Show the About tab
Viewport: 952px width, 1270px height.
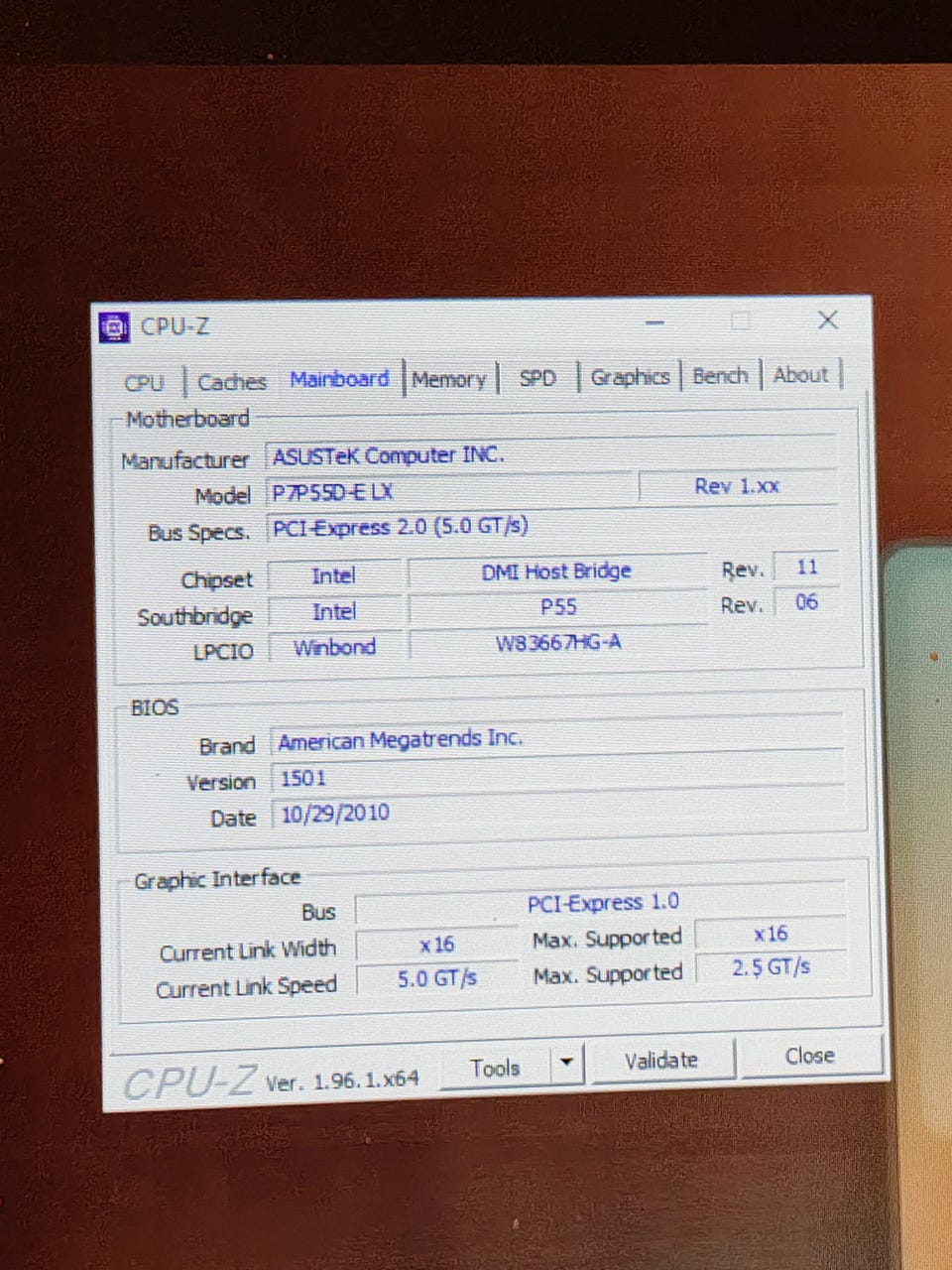tap(800, 375)
